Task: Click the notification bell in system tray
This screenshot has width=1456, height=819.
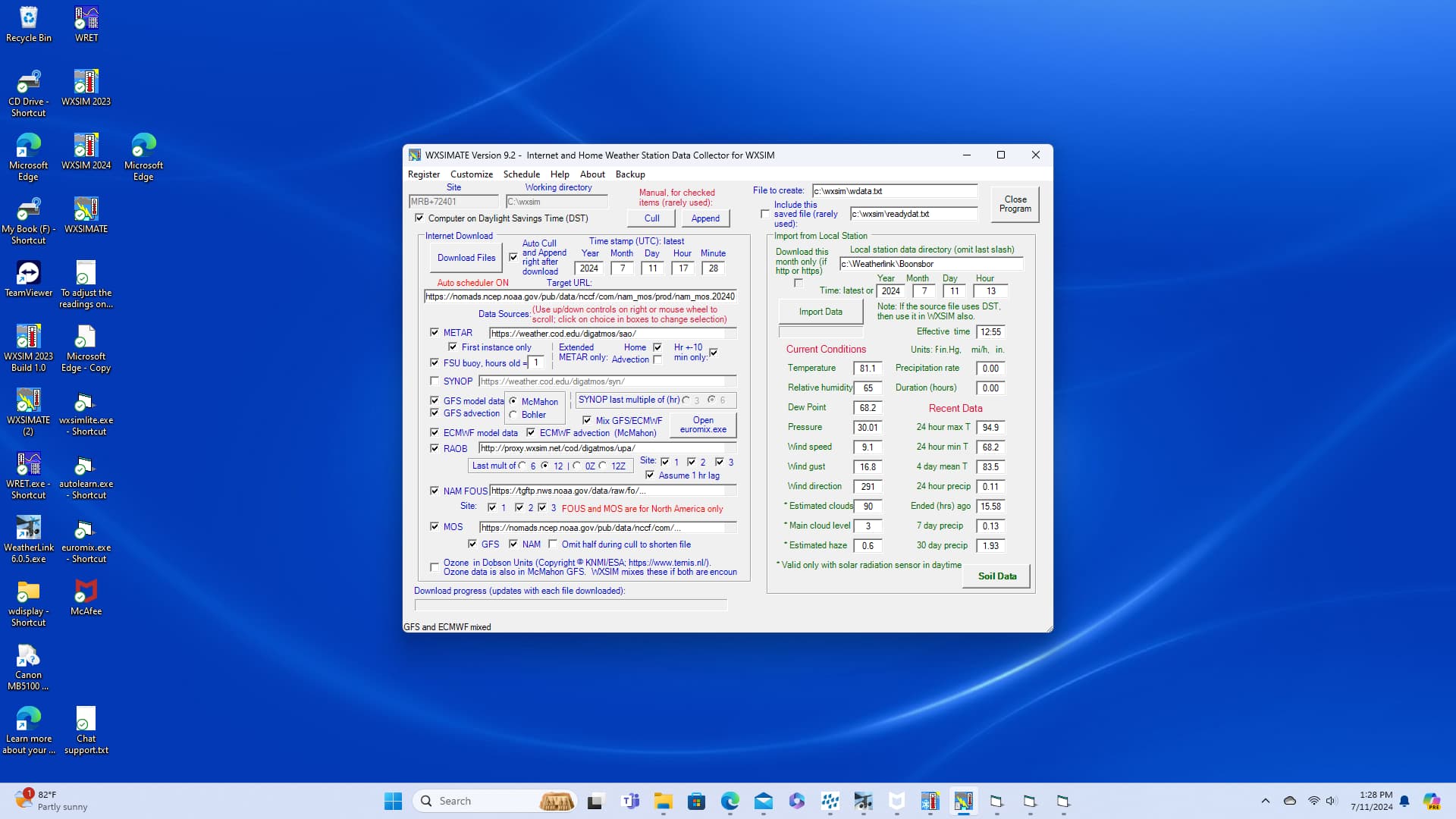Action: (x=1404, y=801)
